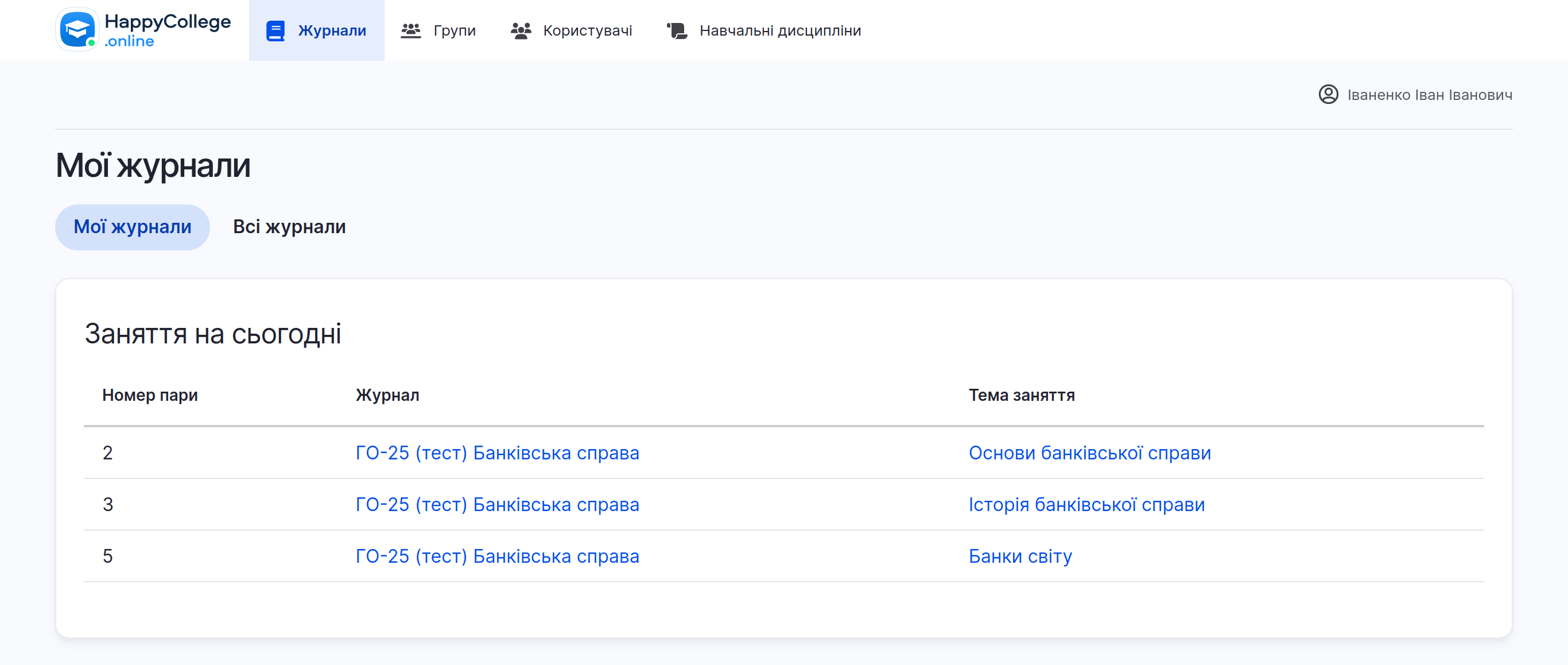
Task: Open the Журнали menu item
Action: click(x=332, y=30)
